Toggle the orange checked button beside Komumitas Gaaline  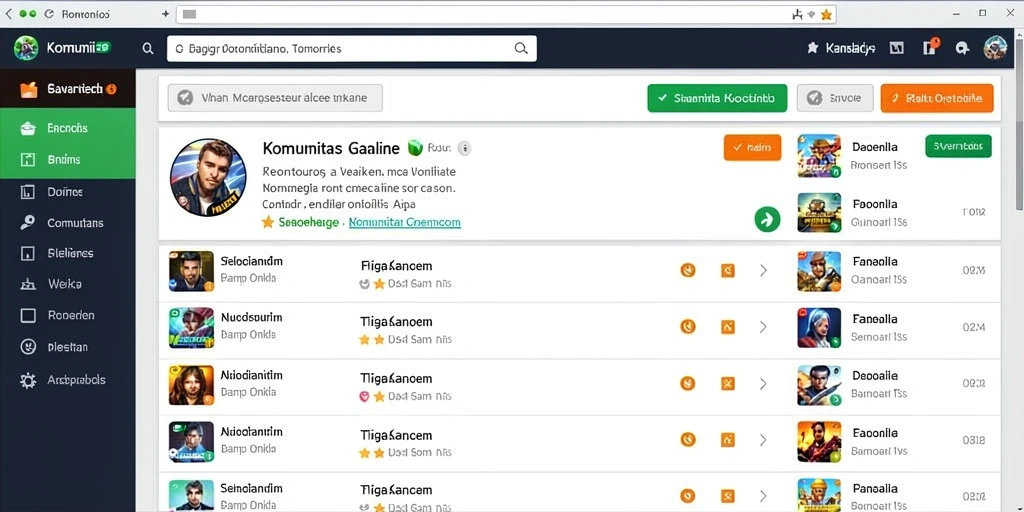(752, 148)
